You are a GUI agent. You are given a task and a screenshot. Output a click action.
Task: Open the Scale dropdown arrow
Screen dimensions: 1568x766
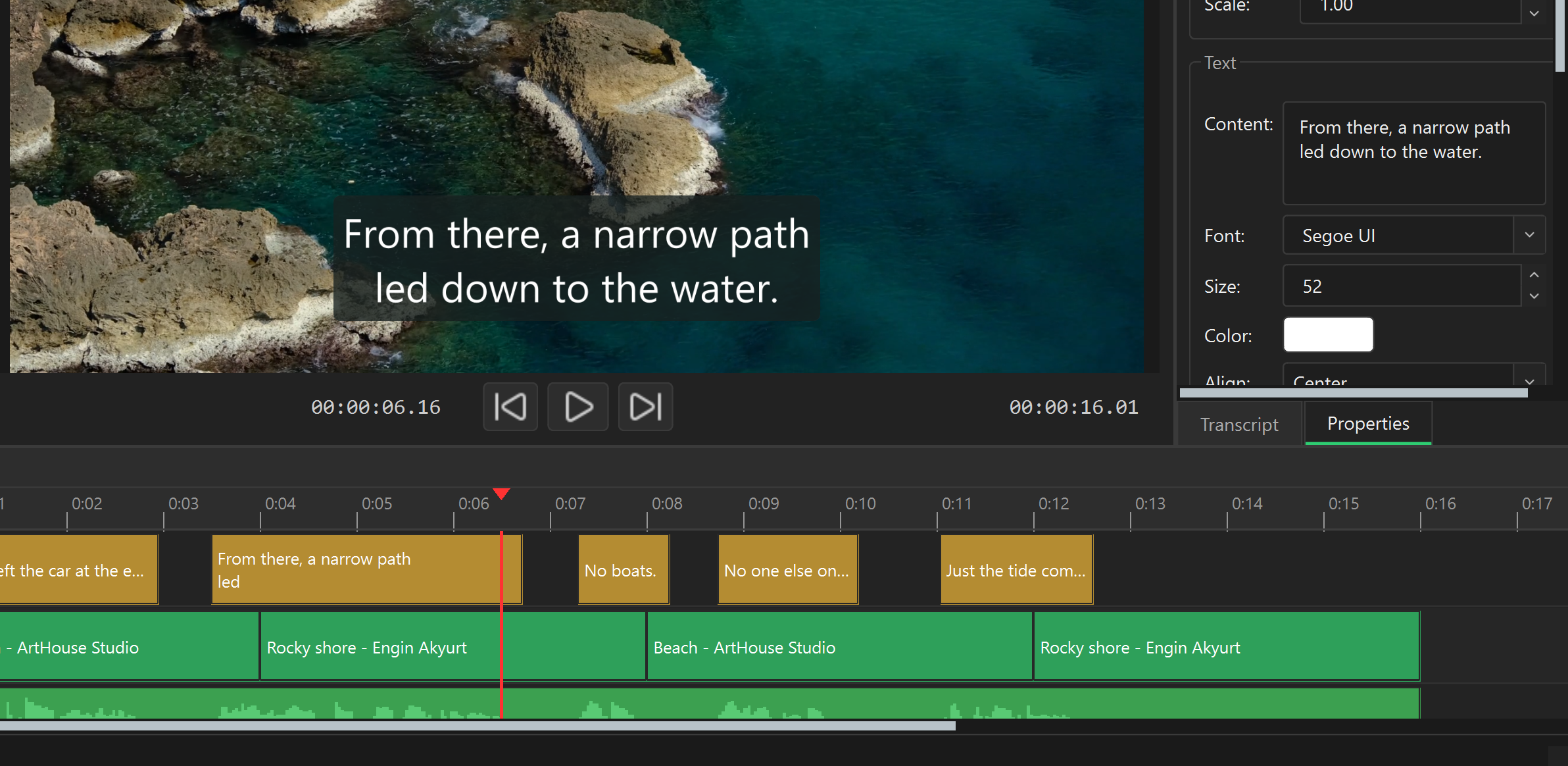(x=1534, y=12)
